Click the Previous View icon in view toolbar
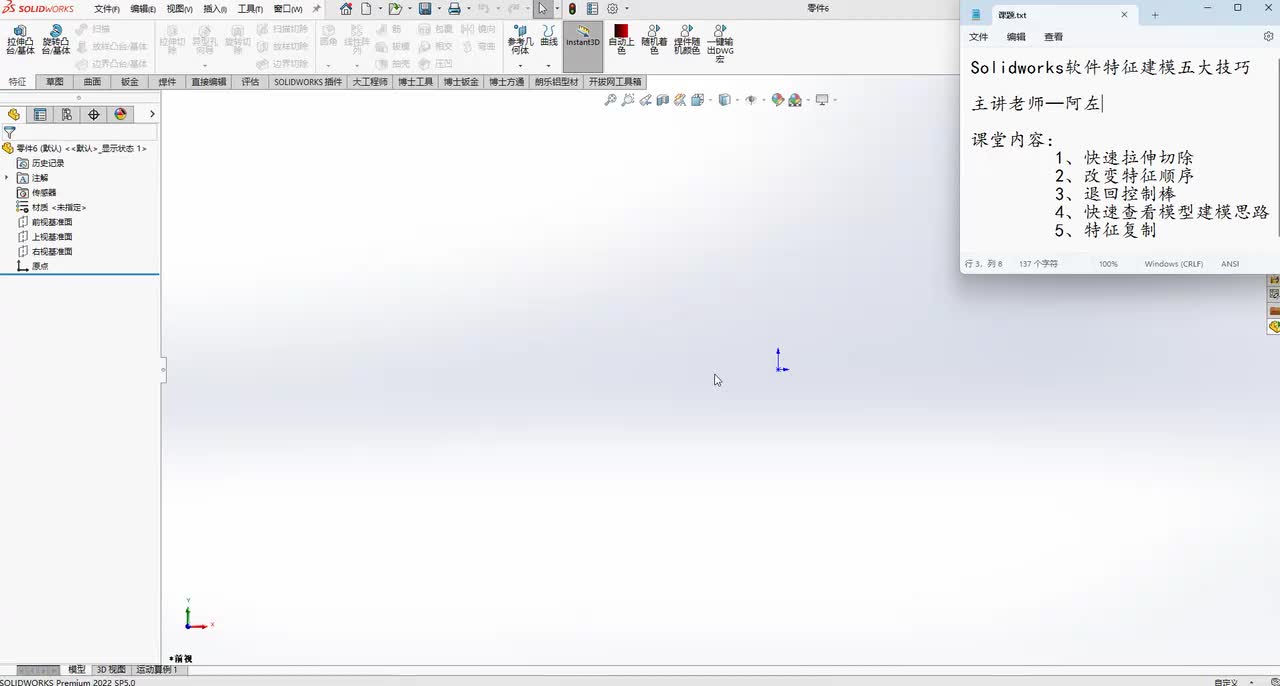The image size is (1280, 686). click(646, 100)
